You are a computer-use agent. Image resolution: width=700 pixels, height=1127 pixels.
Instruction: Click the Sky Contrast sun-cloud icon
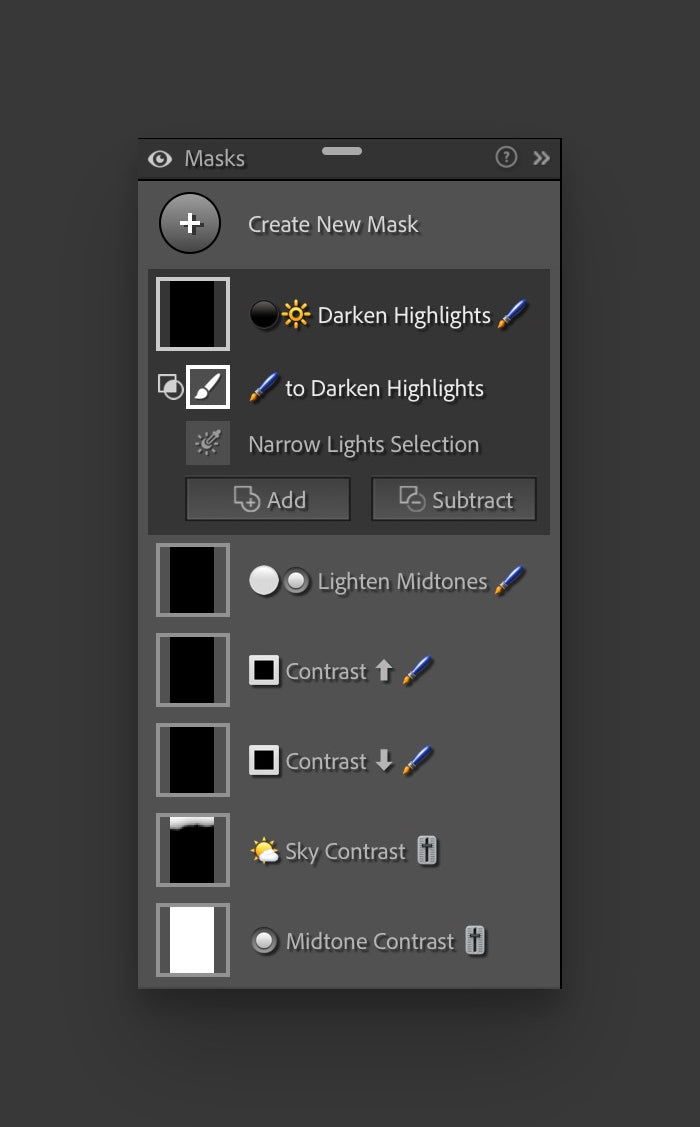click(264, 851)
